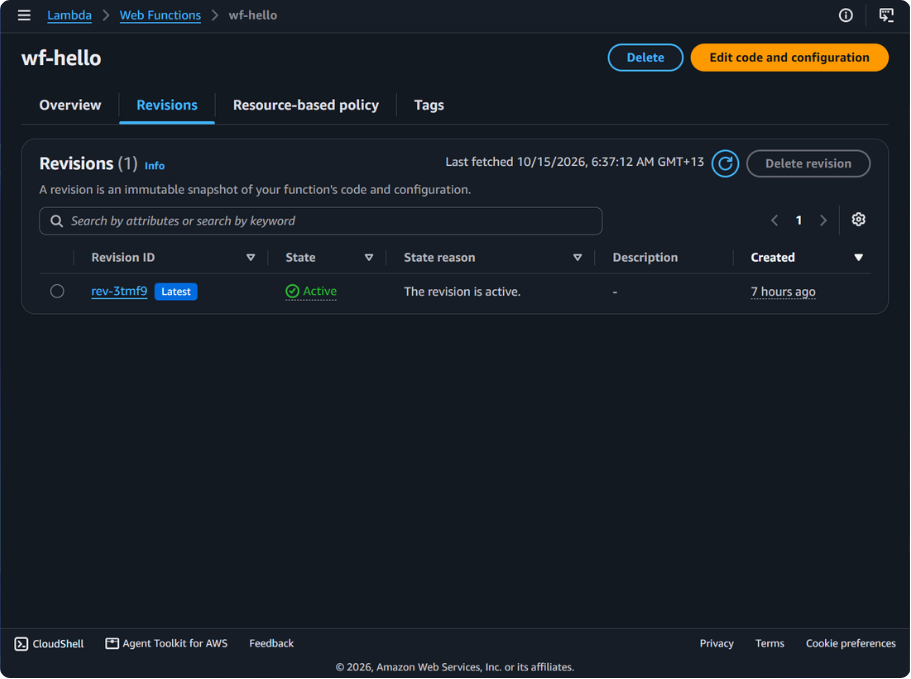Click the Last fetched timestamp text
The width and height of the screenshot is (911, 679).
pos(575,162)
